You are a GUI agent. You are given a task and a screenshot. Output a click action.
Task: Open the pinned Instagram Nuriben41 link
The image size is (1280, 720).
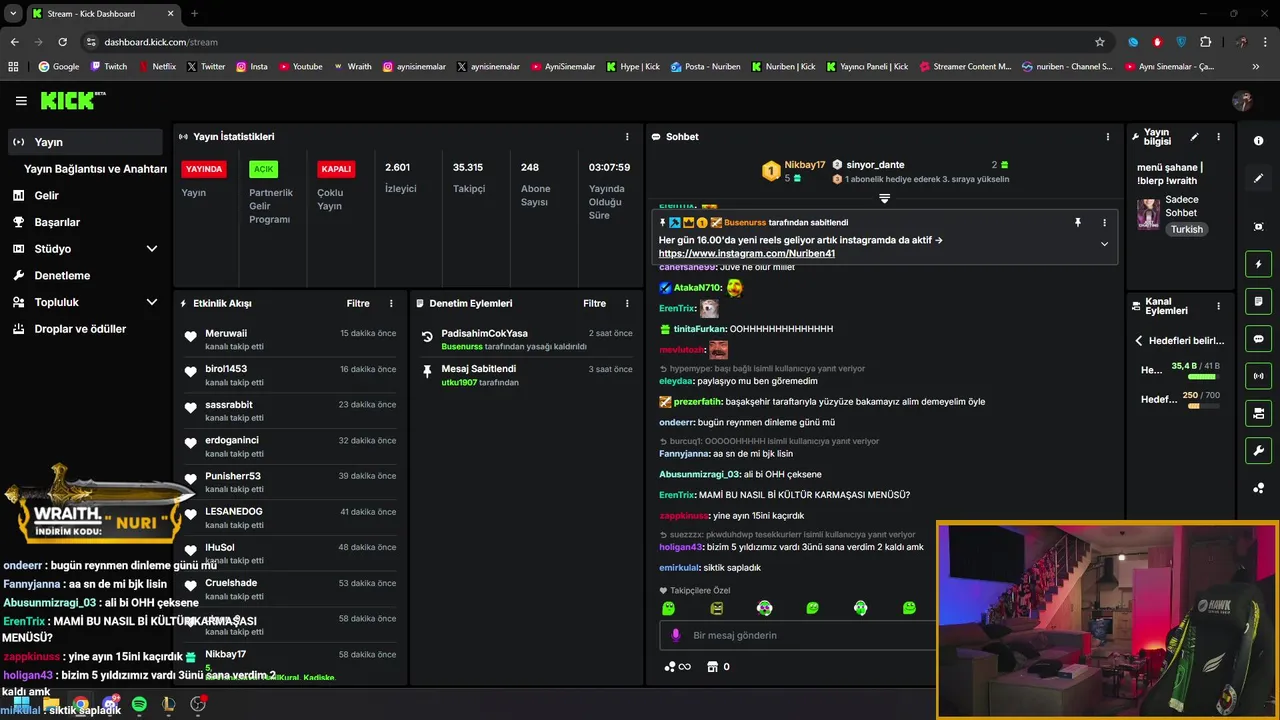747,254
